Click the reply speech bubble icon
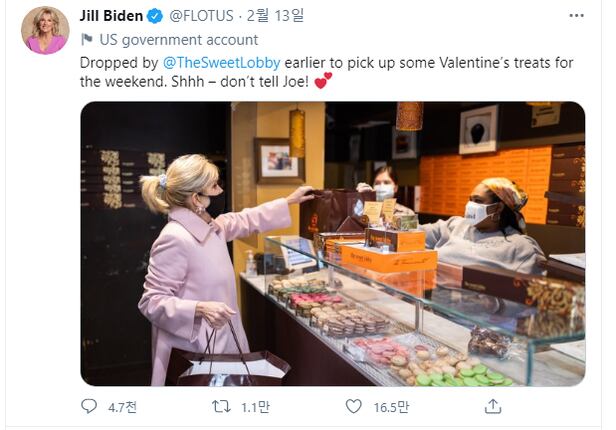616x430 pixels. coord(89,407)
